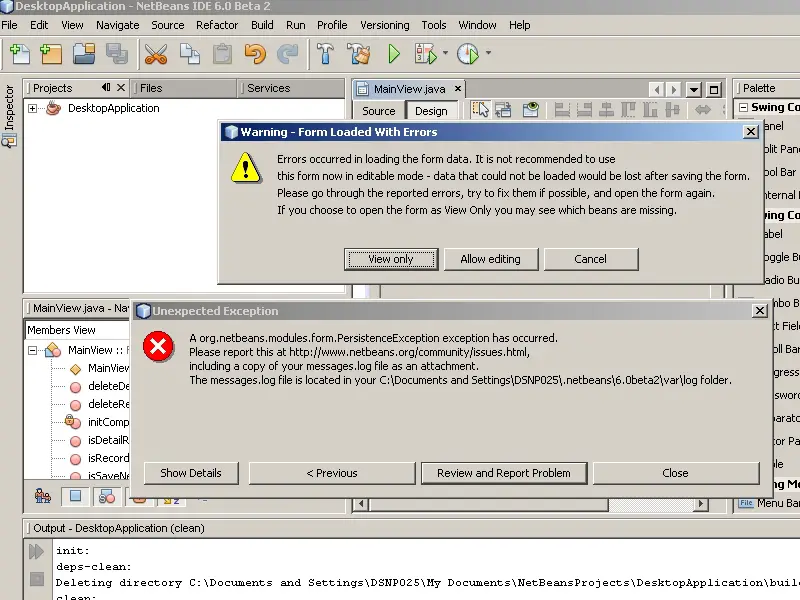Click the View only button
This screenshot has height=600, width=800.
pyautogui.click(x=391, y=259)
